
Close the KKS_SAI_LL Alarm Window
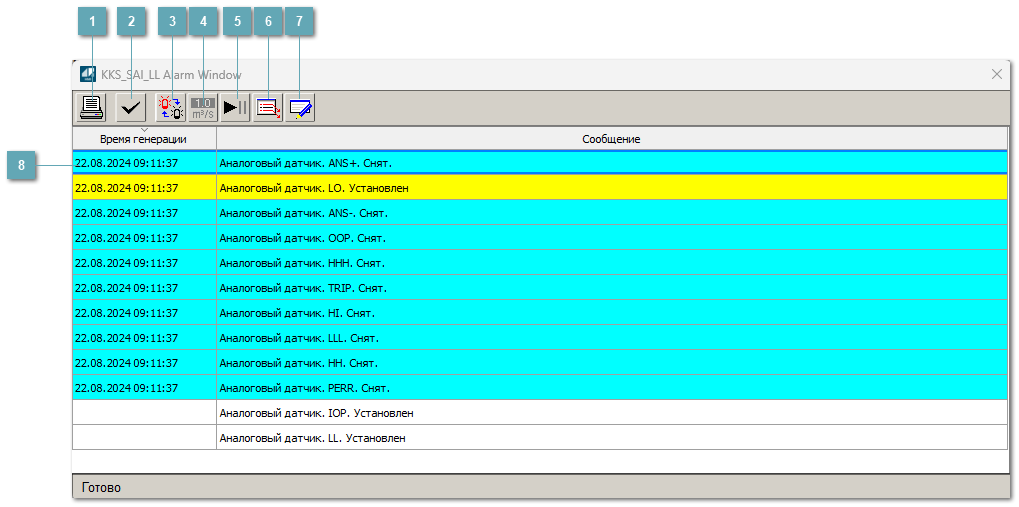(x=996, y=74)
